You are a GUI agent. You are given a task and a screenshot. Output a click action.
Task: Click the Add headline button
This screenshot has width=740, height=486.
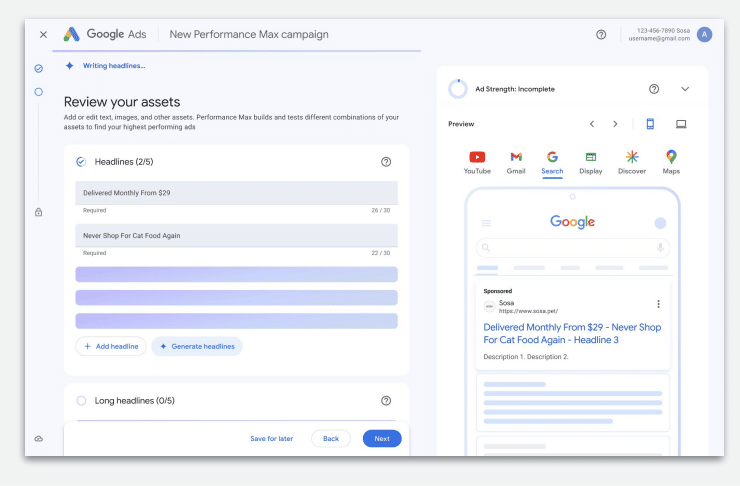coord(111,346)
